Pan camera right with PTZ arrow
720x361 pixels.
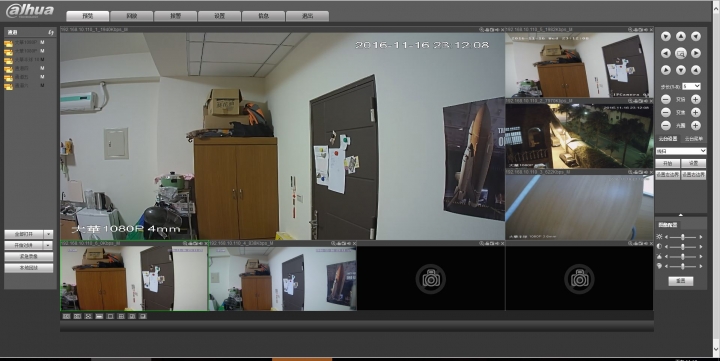pyautogui.click(x=696, y=53)
